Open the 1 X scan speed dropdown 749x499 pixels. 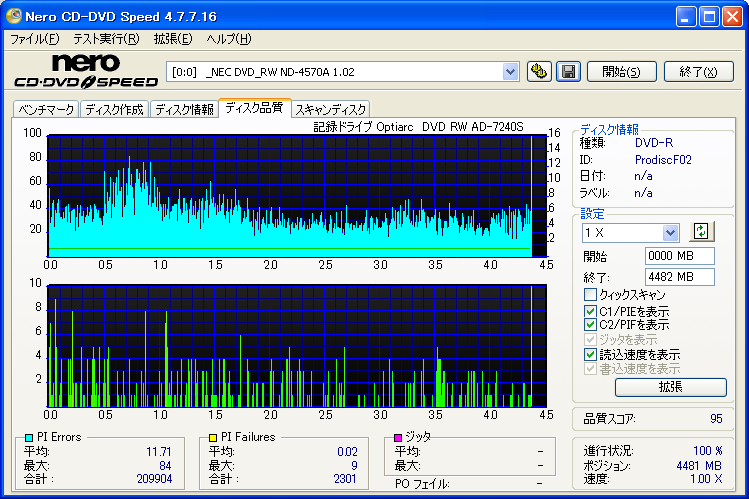[670, 233]
